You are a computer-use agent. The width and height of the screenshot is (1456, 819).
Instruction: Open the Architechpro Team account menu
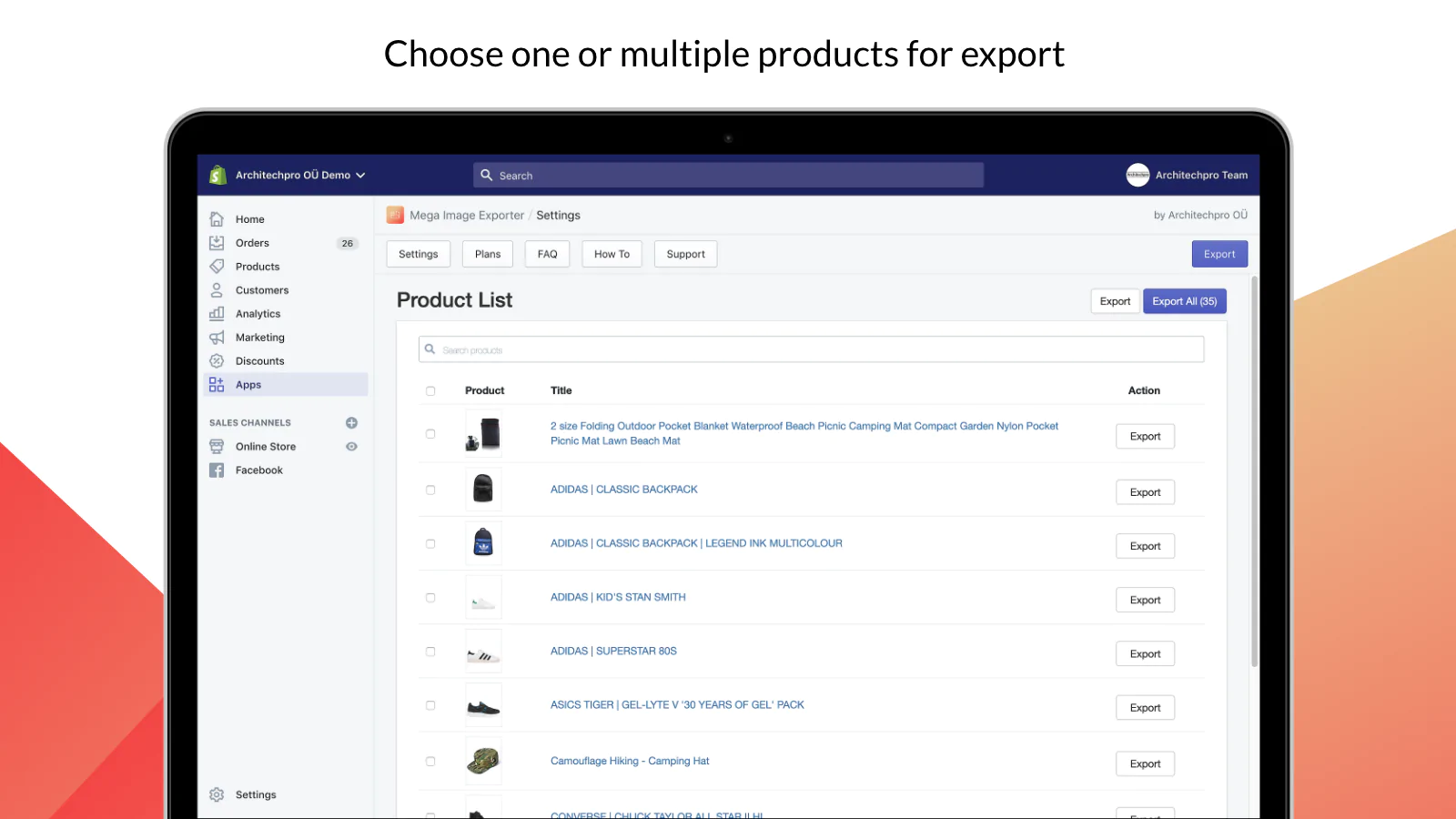(1188, 175)
